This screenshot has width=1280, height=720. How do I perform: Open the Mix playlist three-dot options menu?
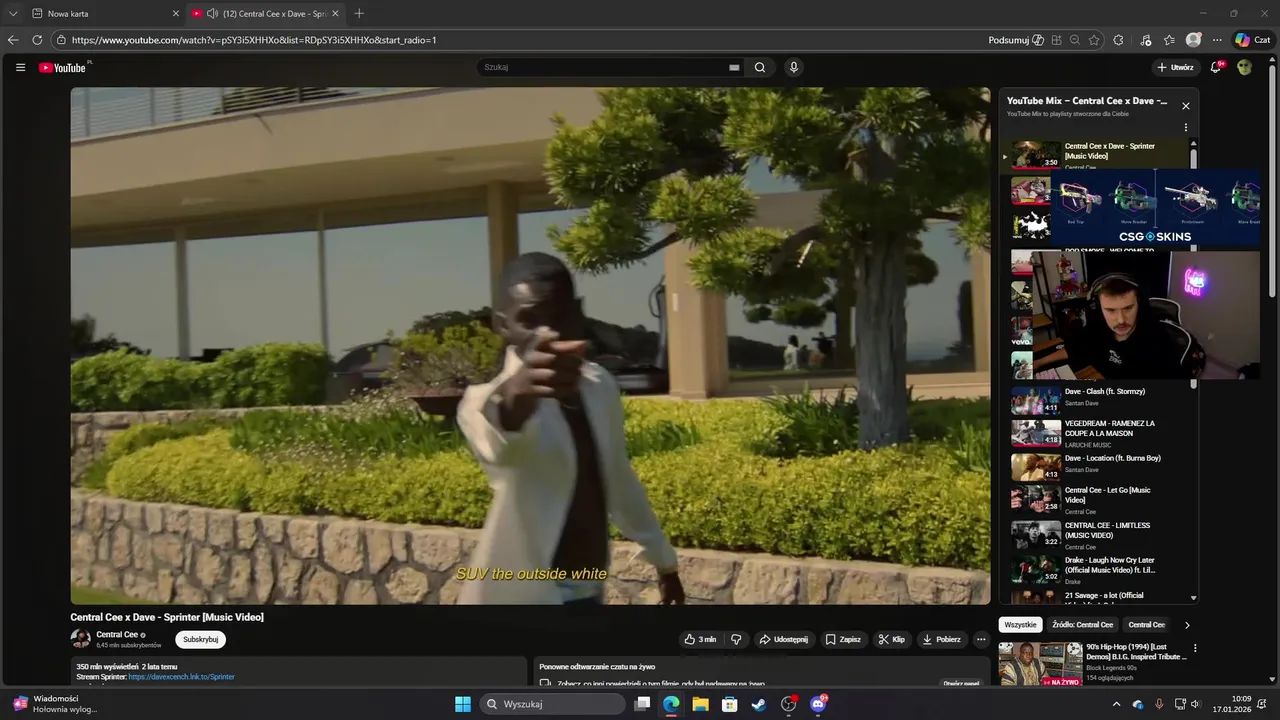tap(1186, 128)
